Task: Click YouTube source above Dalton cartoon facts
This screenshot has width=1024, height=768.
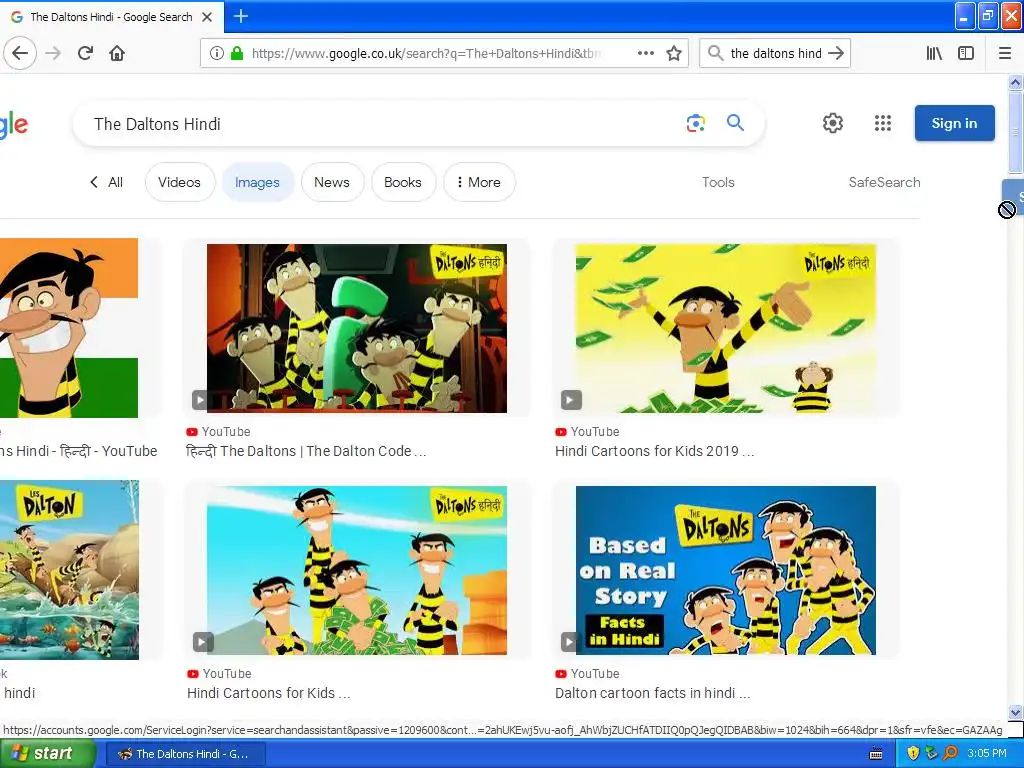Action: [587, 673]
